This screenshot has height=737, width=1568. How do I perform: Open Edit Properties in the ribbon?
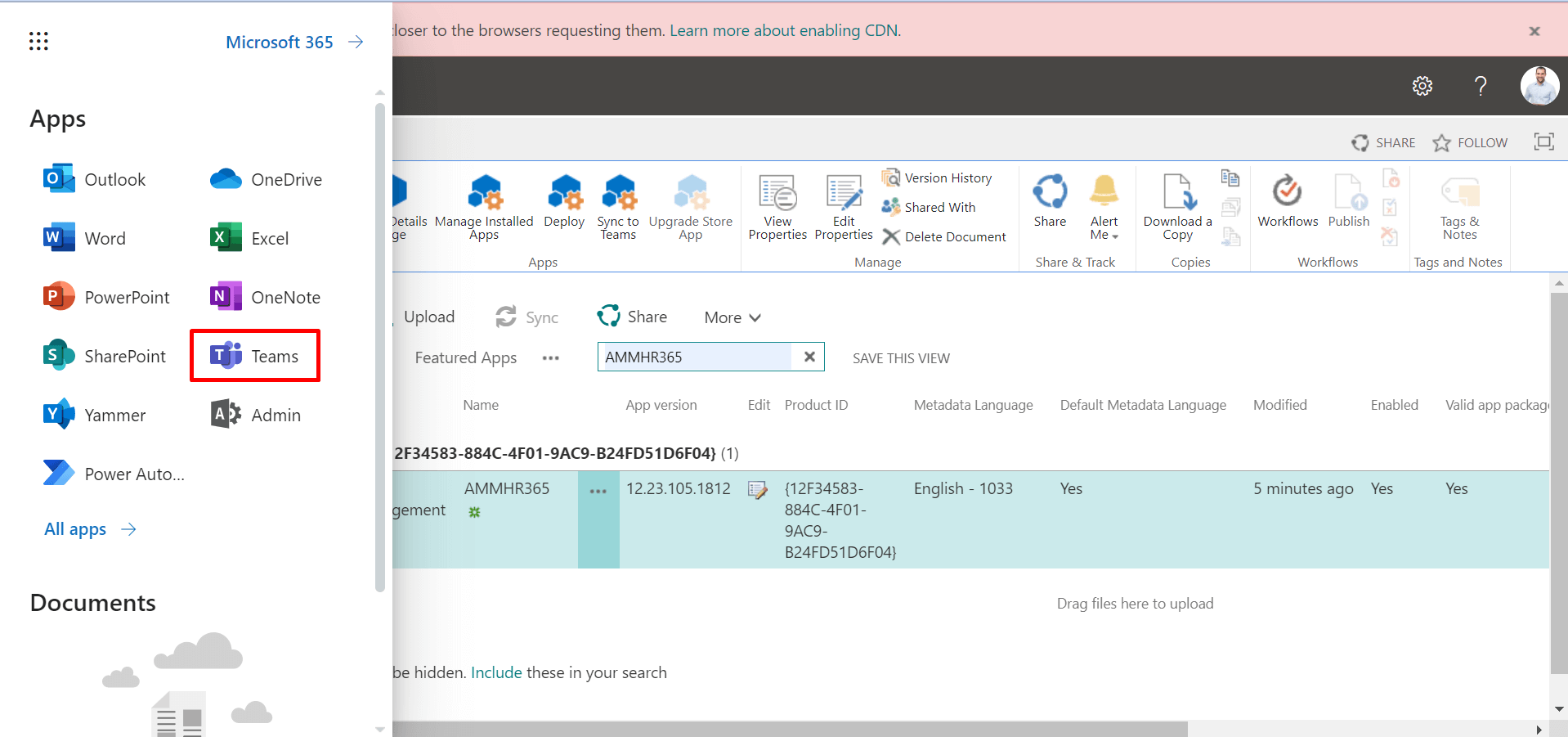click(x=844, y=208)
